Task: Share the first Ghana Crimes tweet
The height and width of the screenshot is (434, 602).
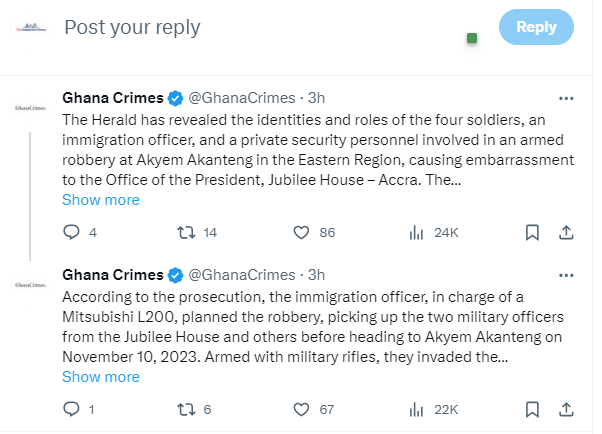Action: click(565, 232)
